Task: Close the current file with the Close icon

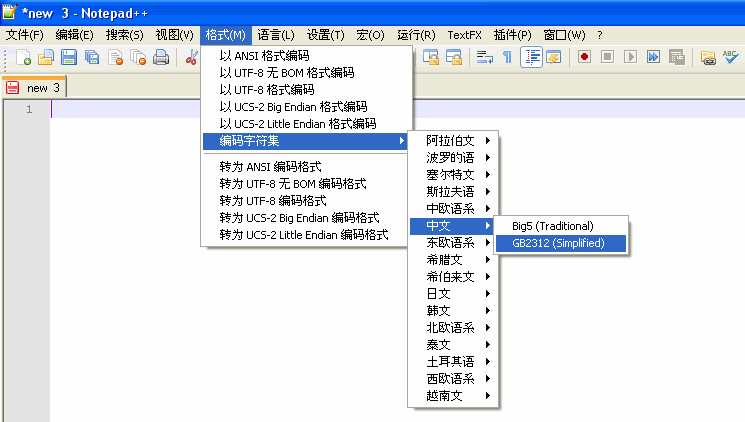Action: pos(115,58)
